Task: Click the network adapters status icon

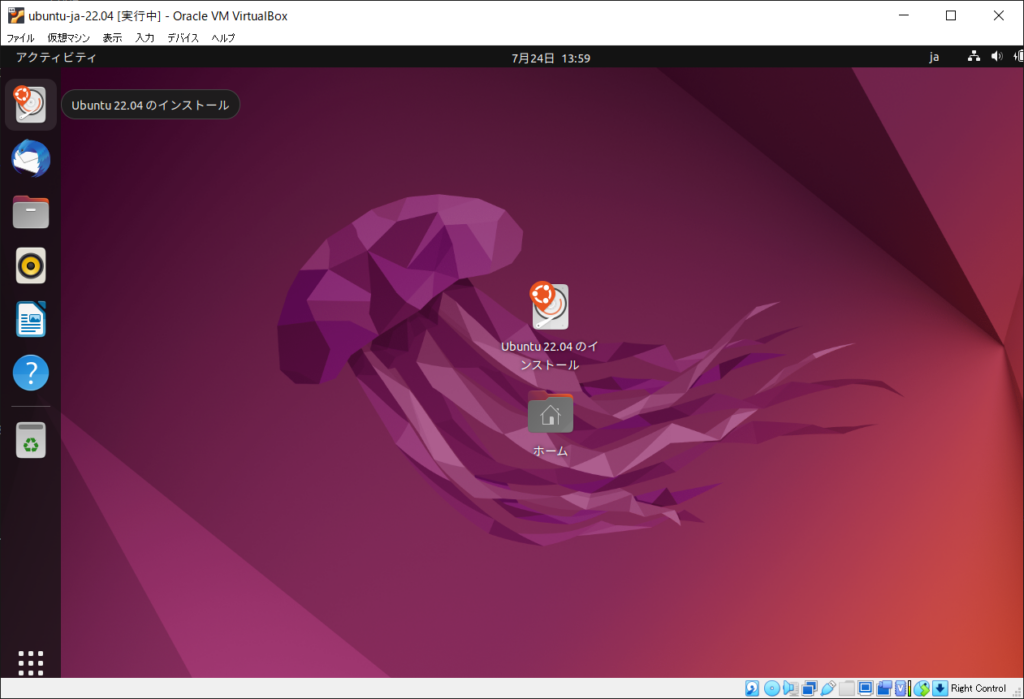Action: (x=809, y=688)
